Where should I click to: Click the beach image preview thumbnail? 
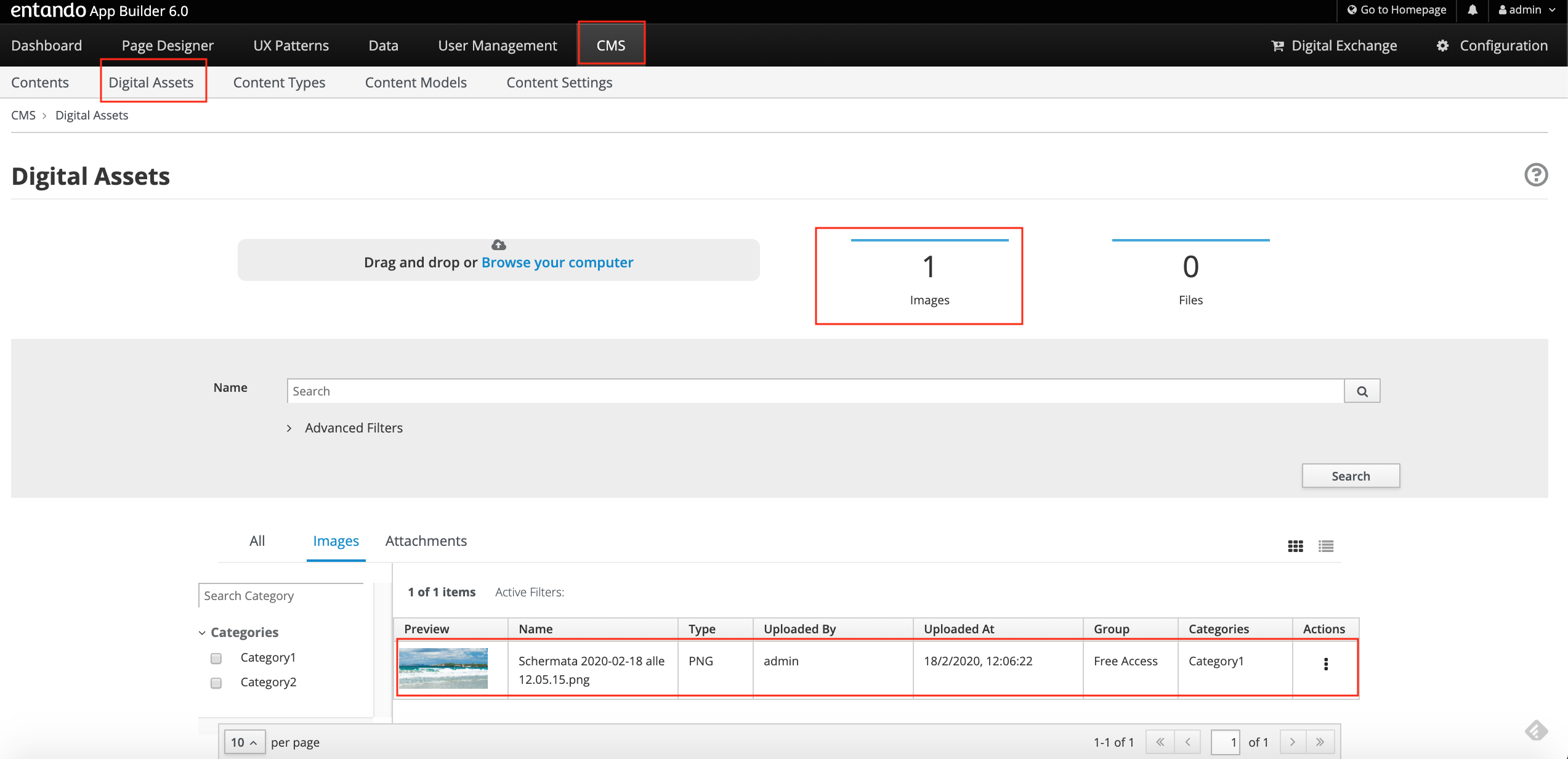pos(443,668)
